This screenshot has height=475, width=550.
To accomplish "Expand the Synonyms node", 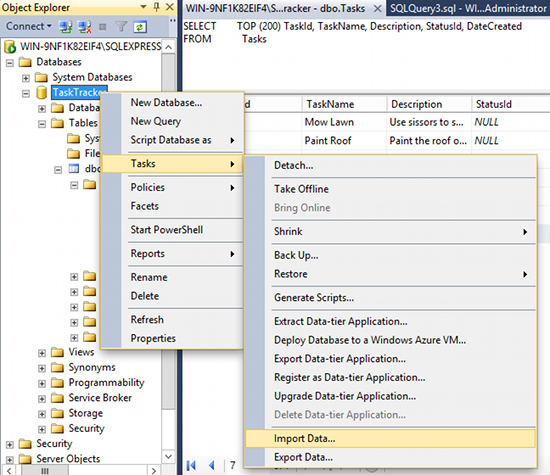I will [42, 368].
